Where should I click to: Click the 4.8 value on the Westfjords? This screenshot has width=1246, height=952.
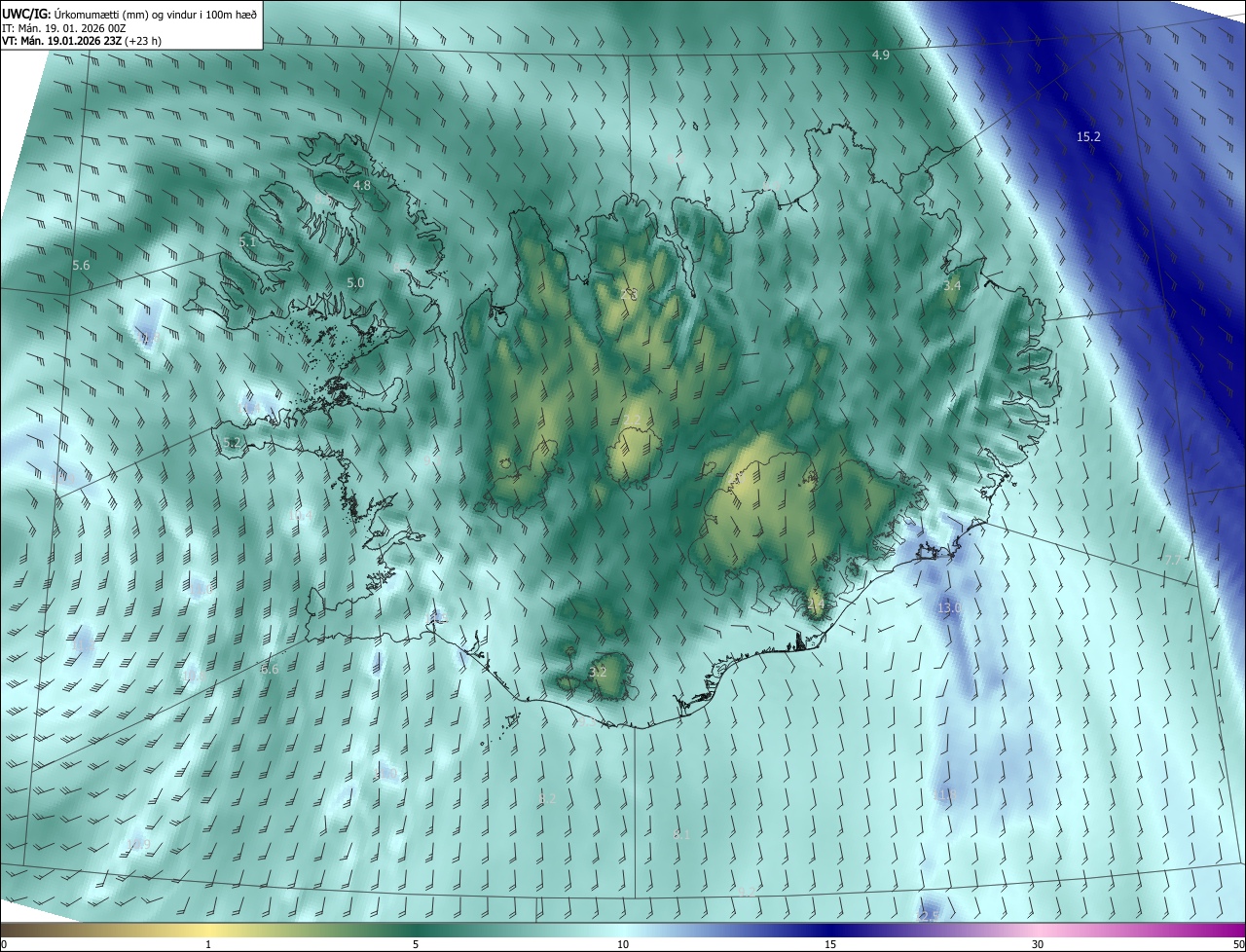point(361,185)
